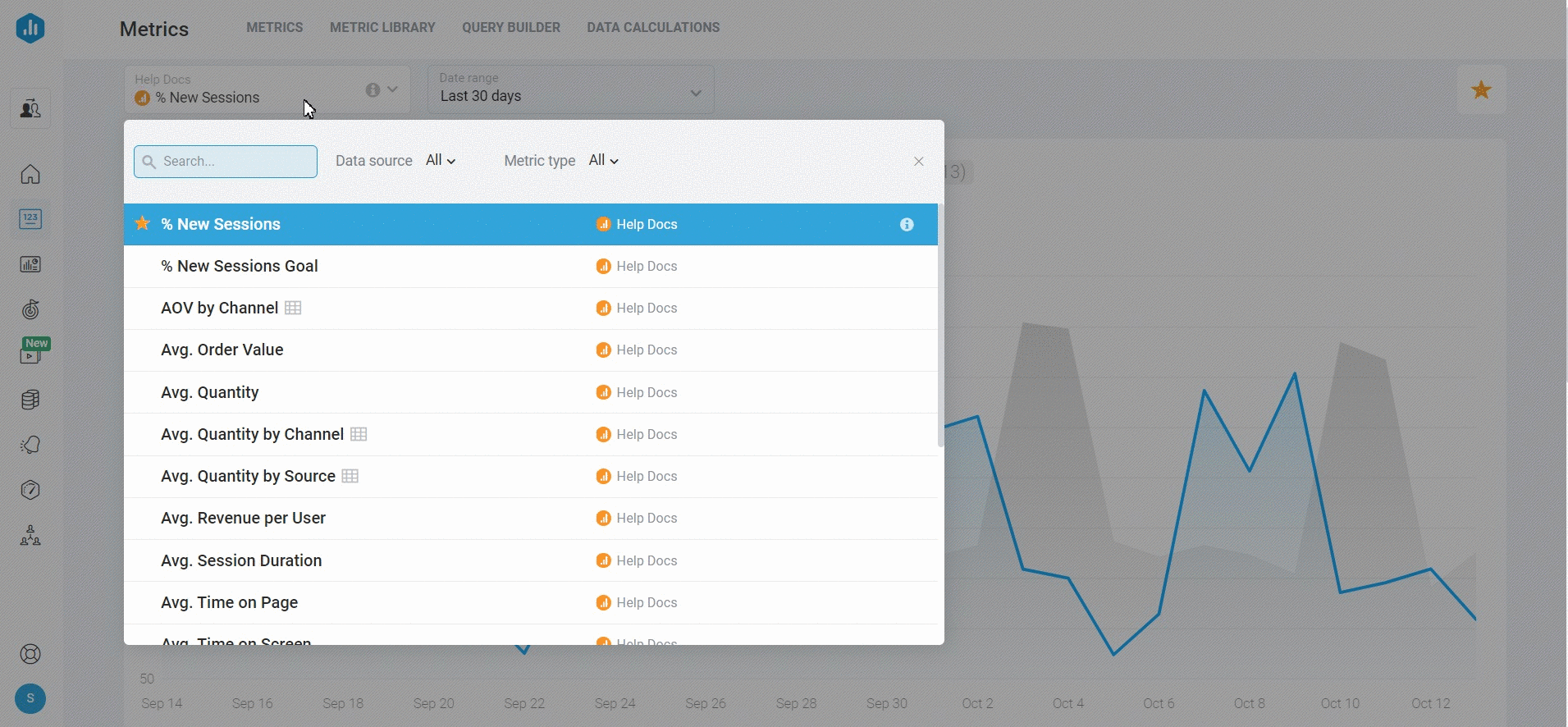Viewport: 1568px width, 727px height.
Task: Select the Avg. Session Duration metric
Action: [x=241, y=561]
